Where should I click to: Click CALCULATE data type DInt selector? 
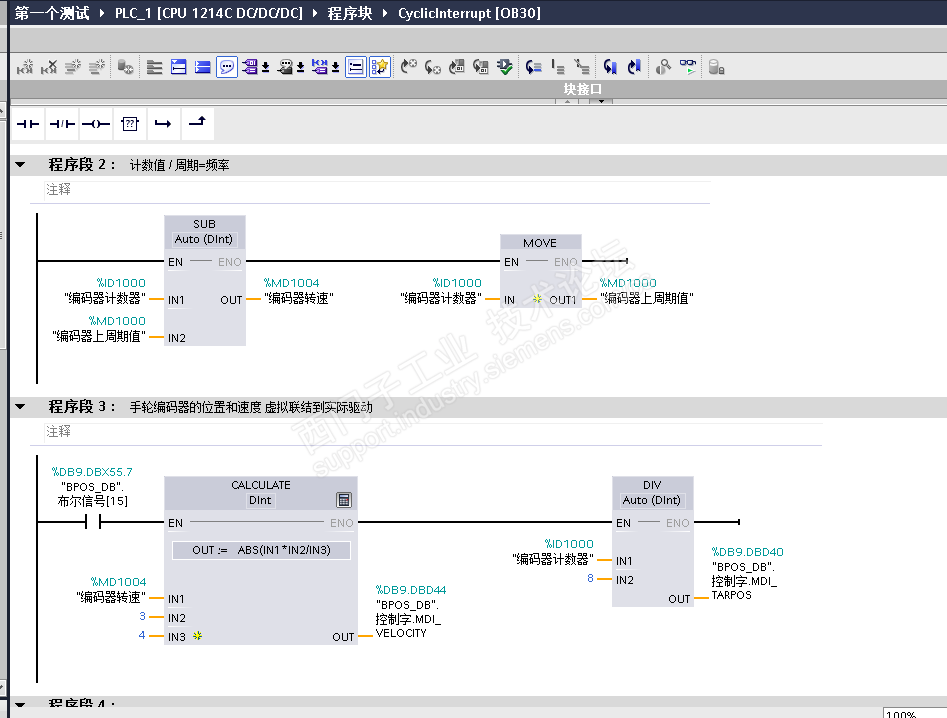coord(260,500)
